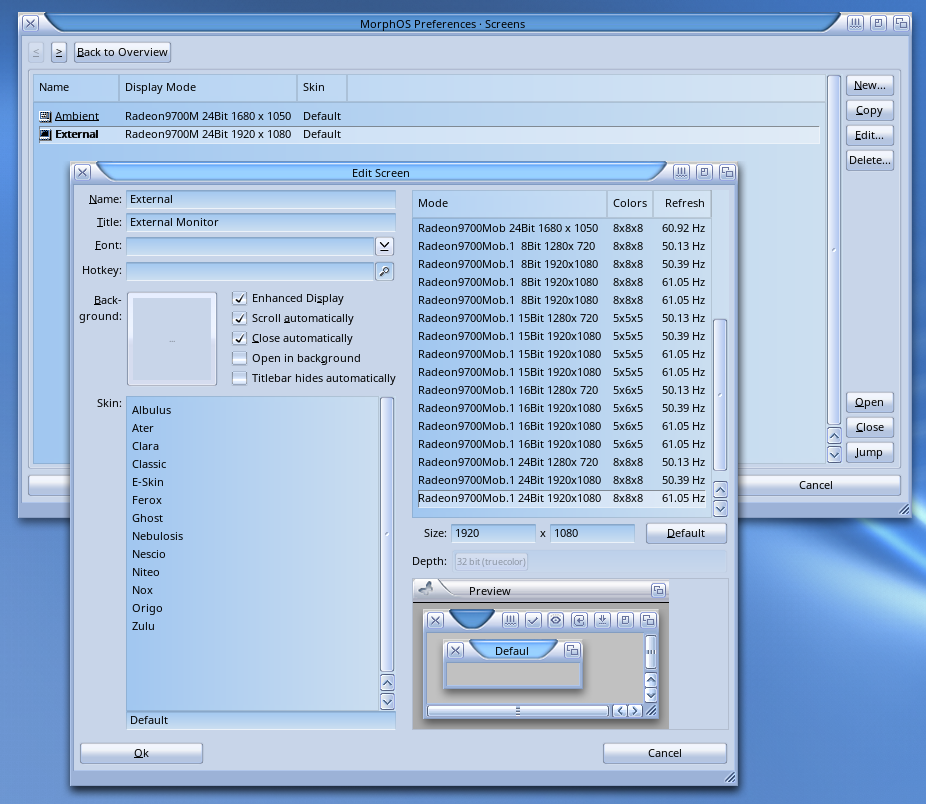Select the Ambient screen row

429,116
